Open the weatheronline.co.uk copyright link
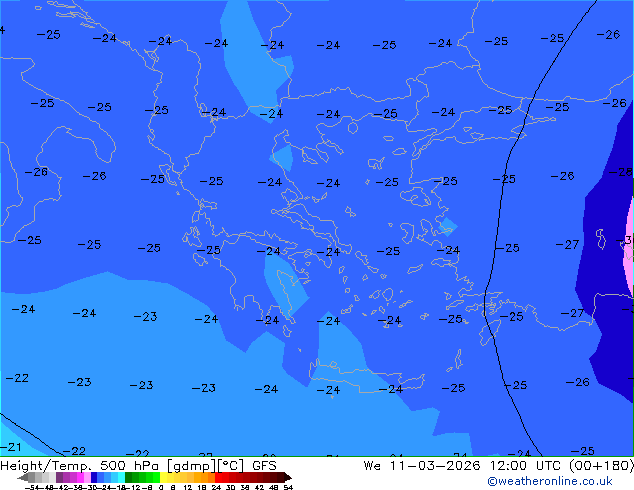Image resolution: width=634 pixels, height=490 pixels. pyautogui.click(x=550, y=481)
